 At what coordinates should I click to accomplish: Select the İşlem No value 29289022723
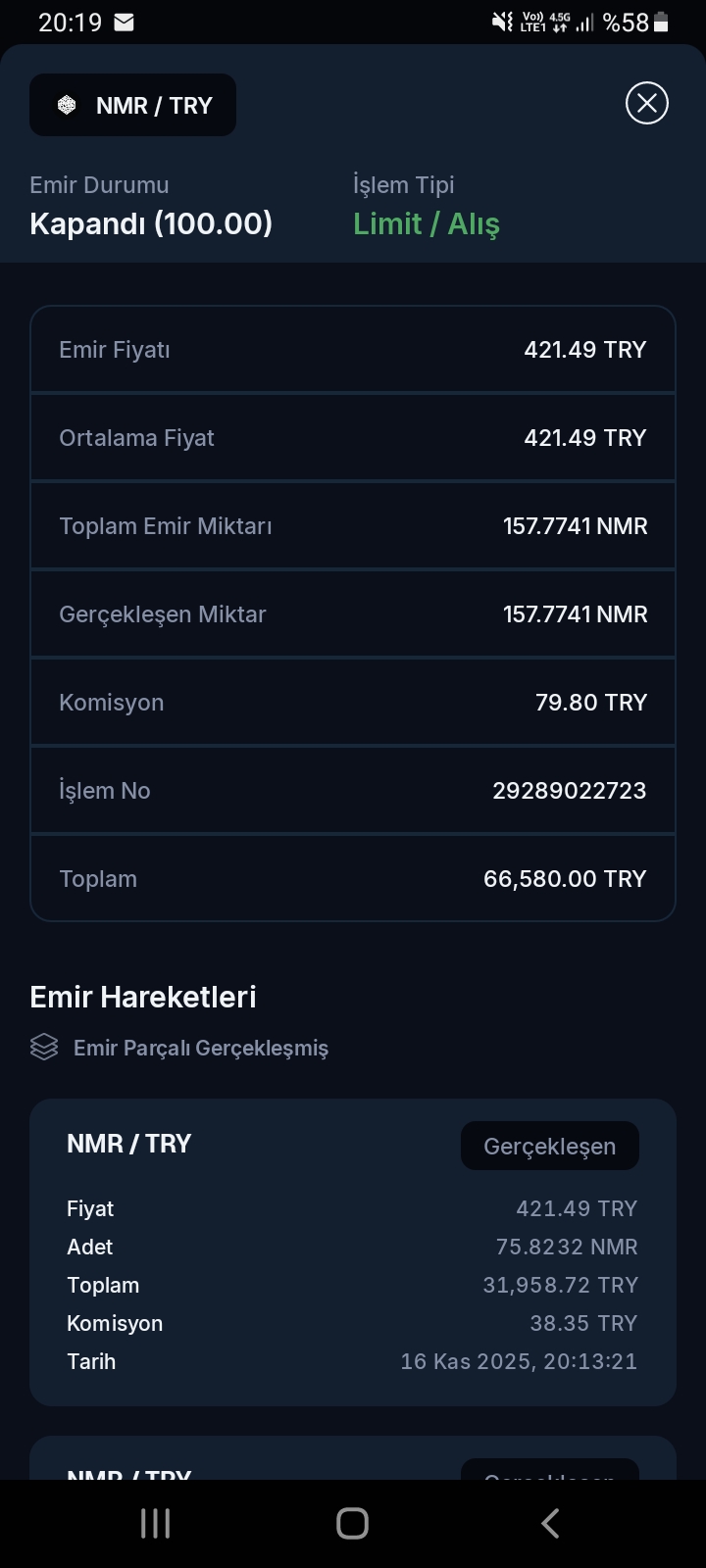[x=569, y=791]
